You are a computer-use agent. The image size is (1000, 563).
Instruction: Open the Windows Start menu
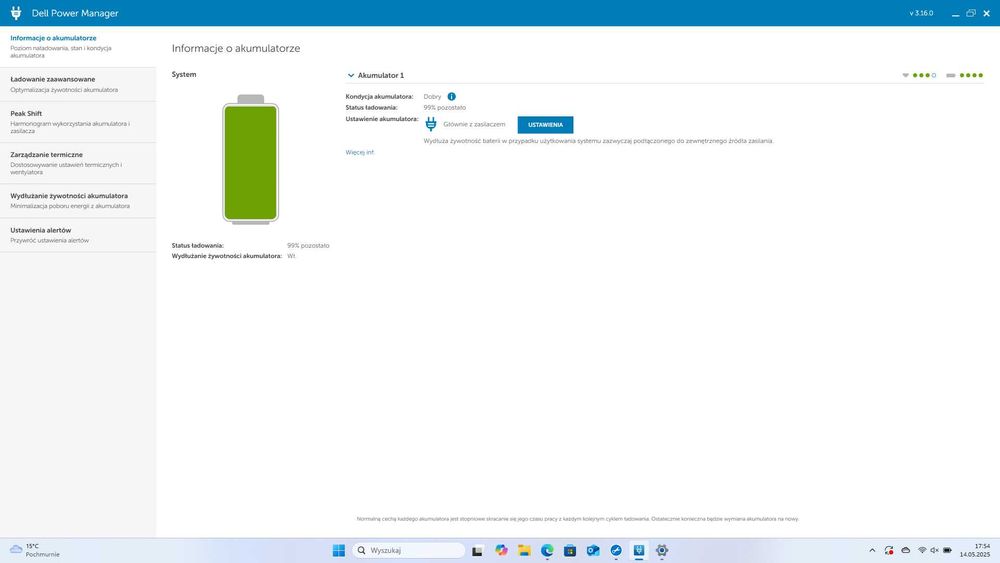(x=339, y=550)
